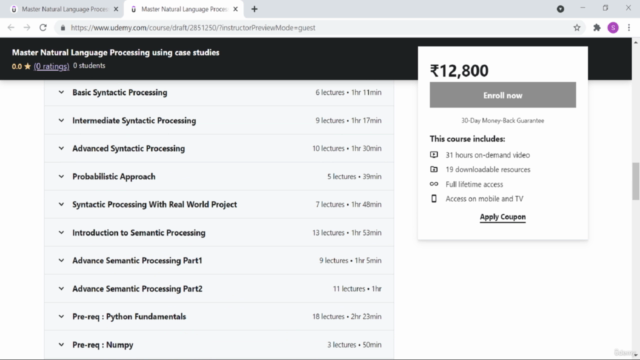Expand Probabilistic Approach section
The height and width of the screenshot is (360, 640).
[x=219, y=177]
